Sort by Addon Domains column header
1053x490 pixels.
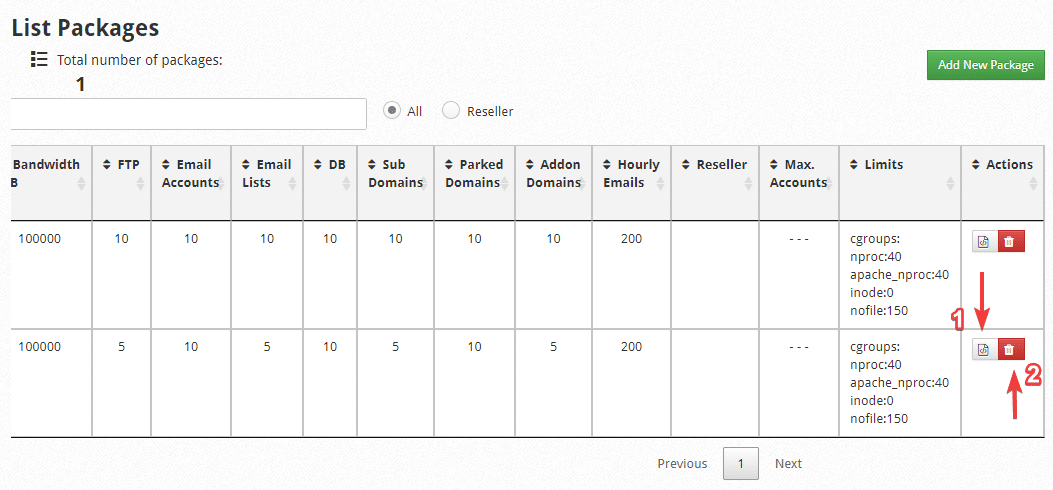point(553,173)
